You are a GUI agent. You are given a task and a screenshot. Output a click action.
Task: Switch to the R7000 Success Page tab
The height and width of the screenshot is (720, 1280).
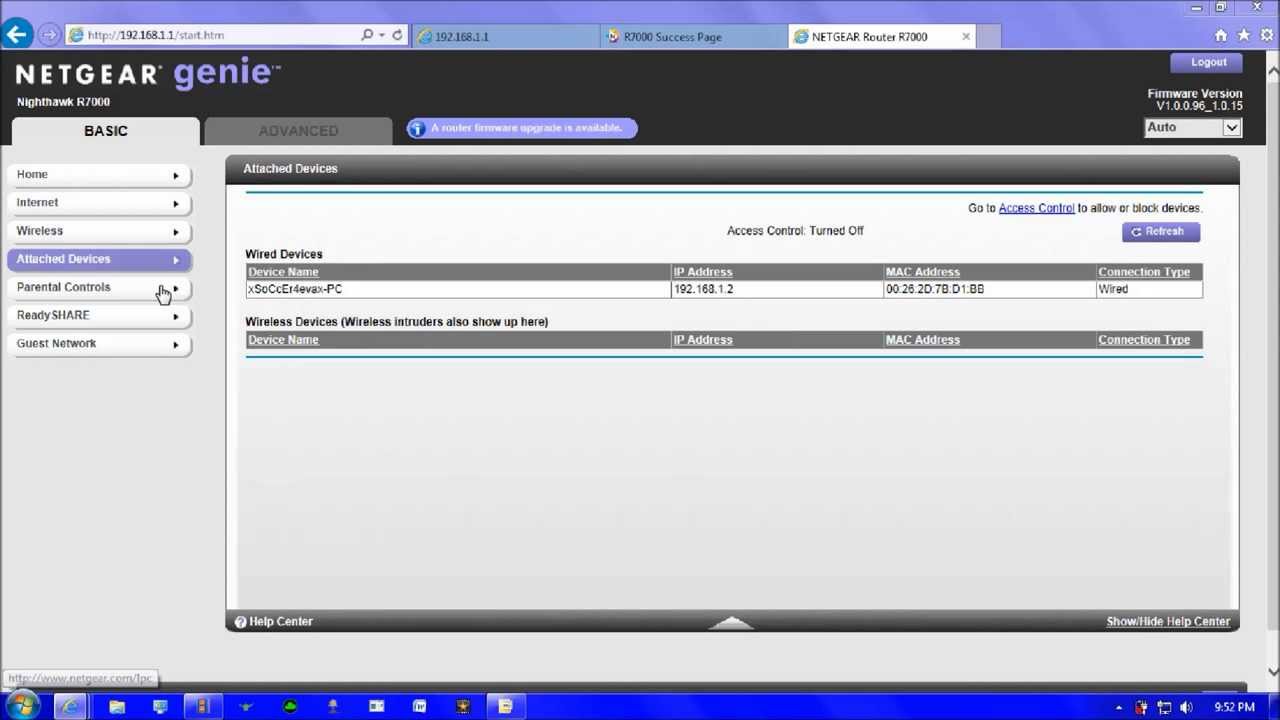tap(695, 37)
